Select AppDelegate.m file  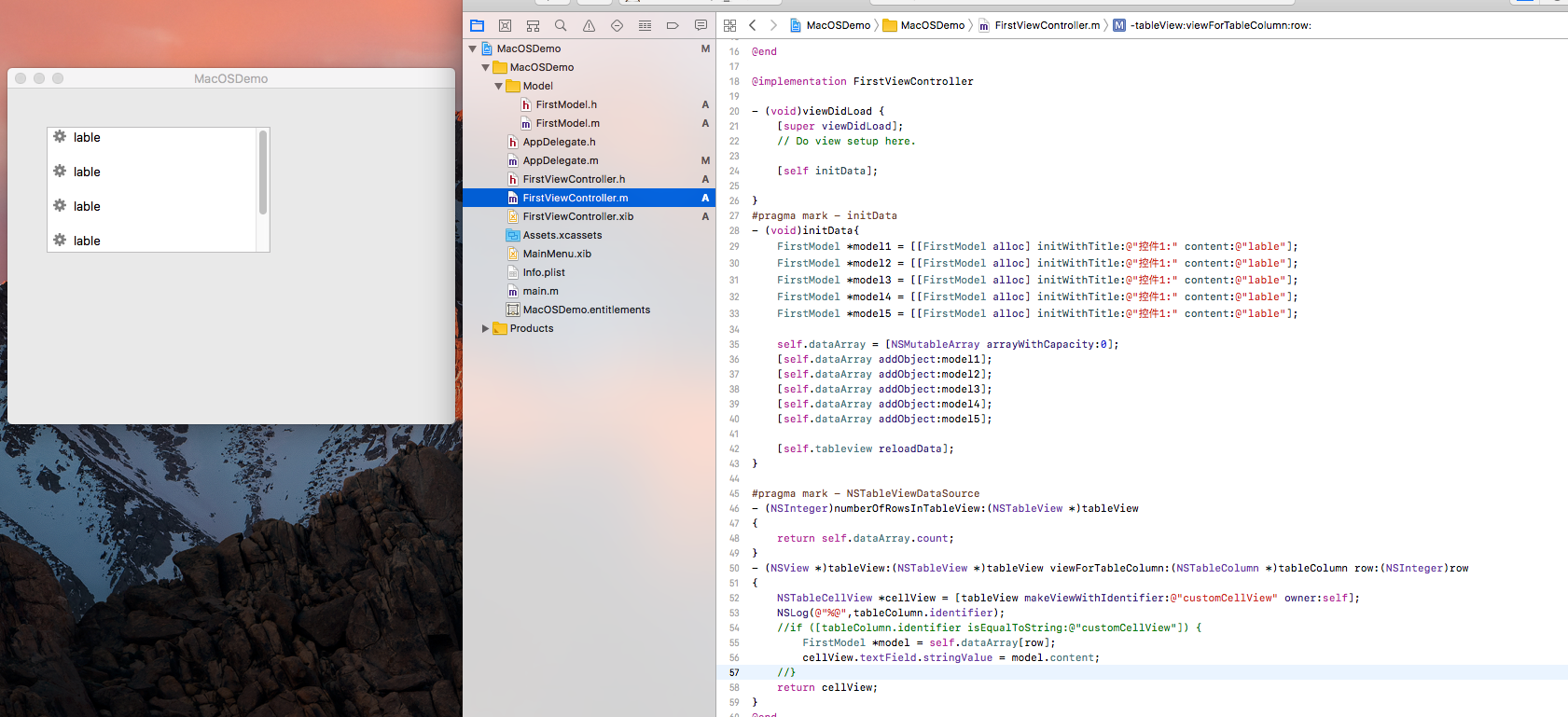[561, 160]
